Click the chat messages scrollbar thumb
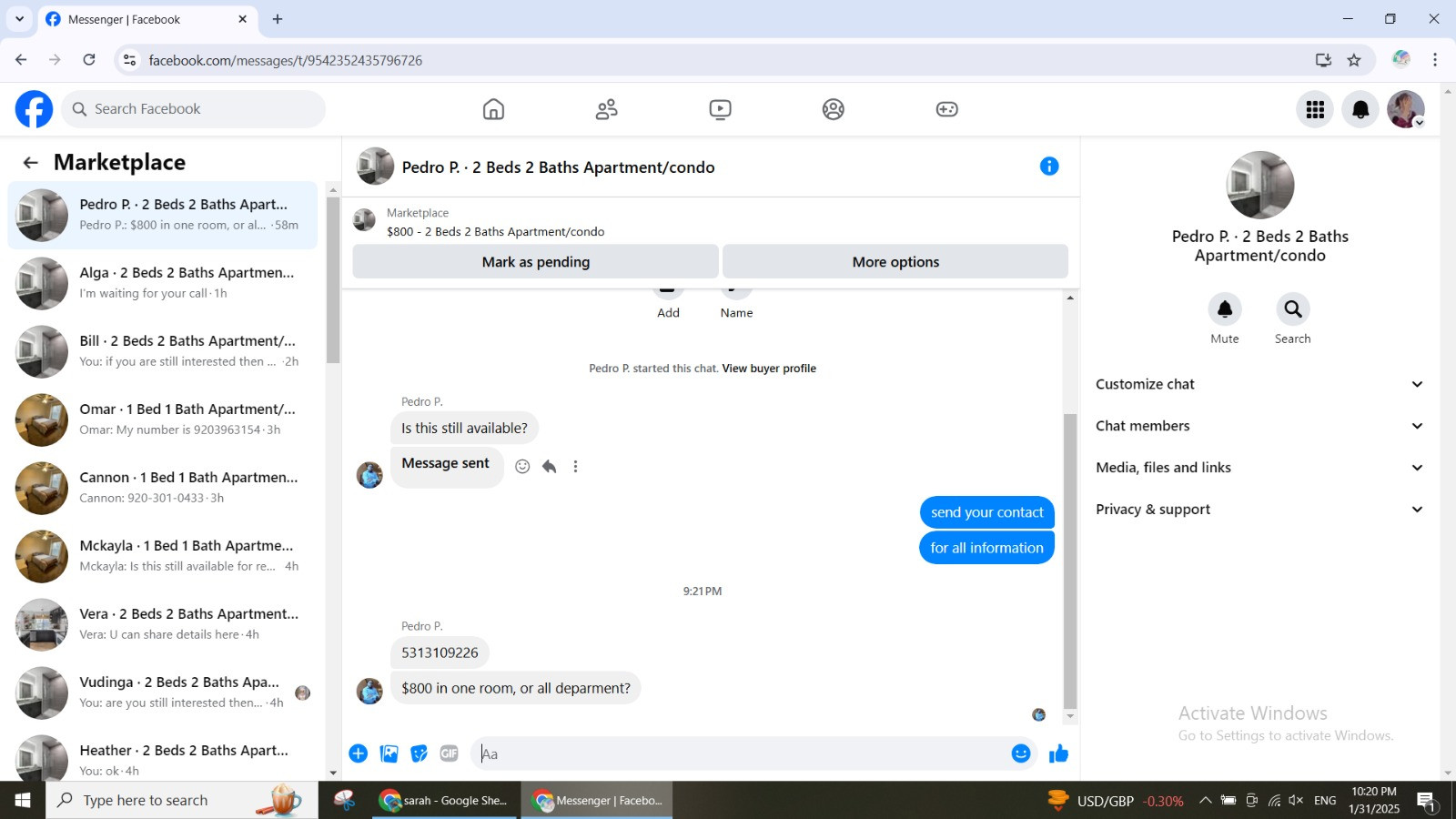This screenshot has width=1456, height=819. pyautogui.click(x=1070, y=561)
